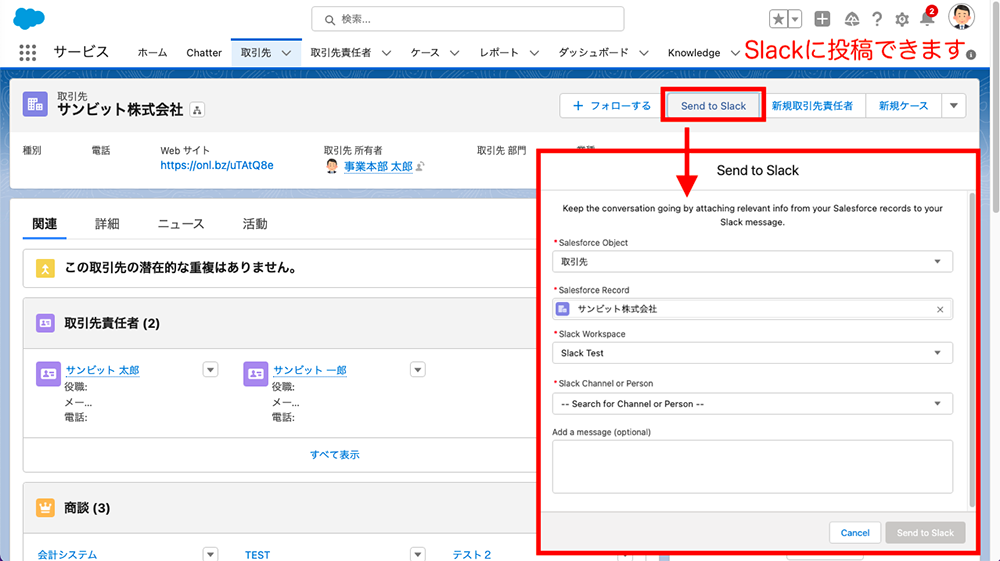Show more record actions dropdown

tap(954, 106)
